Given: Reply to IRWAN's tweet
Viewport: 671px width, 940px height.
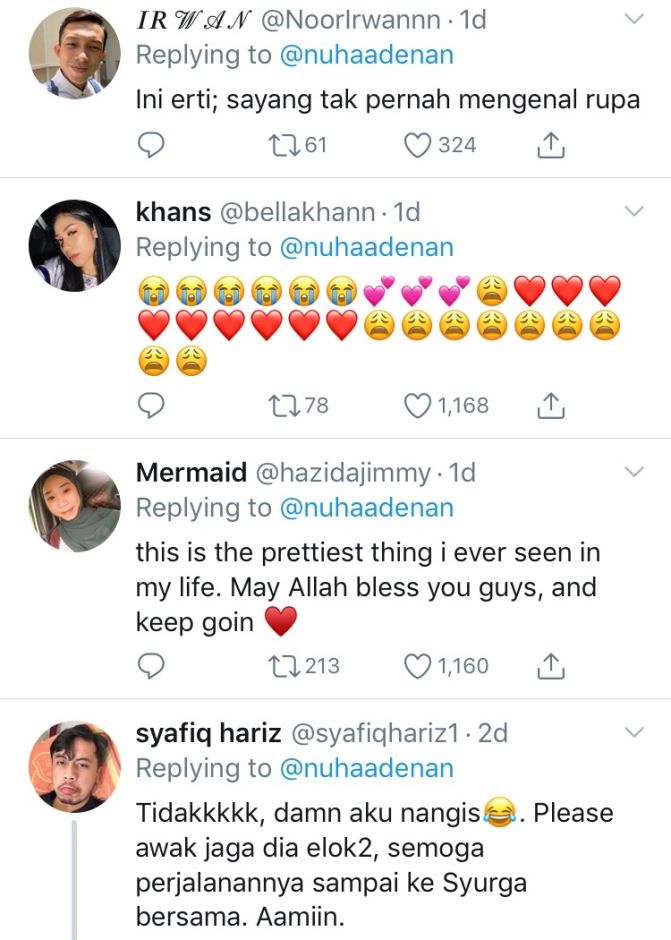Looking at the screenshot, I should click(150, 146).
